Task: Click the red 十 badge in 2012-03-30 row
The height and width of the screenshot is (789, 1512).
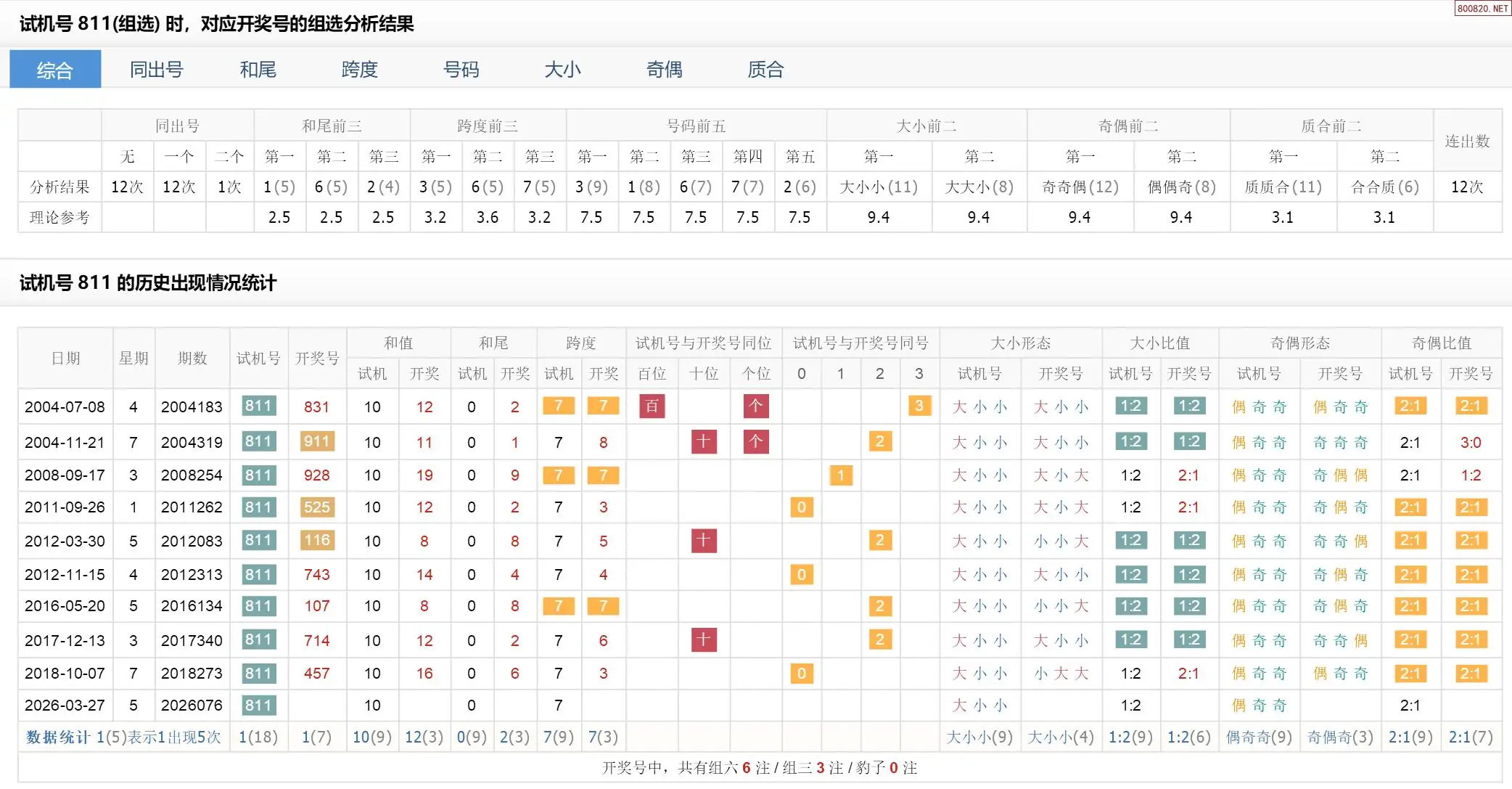Action: click(x=703, y=540)
